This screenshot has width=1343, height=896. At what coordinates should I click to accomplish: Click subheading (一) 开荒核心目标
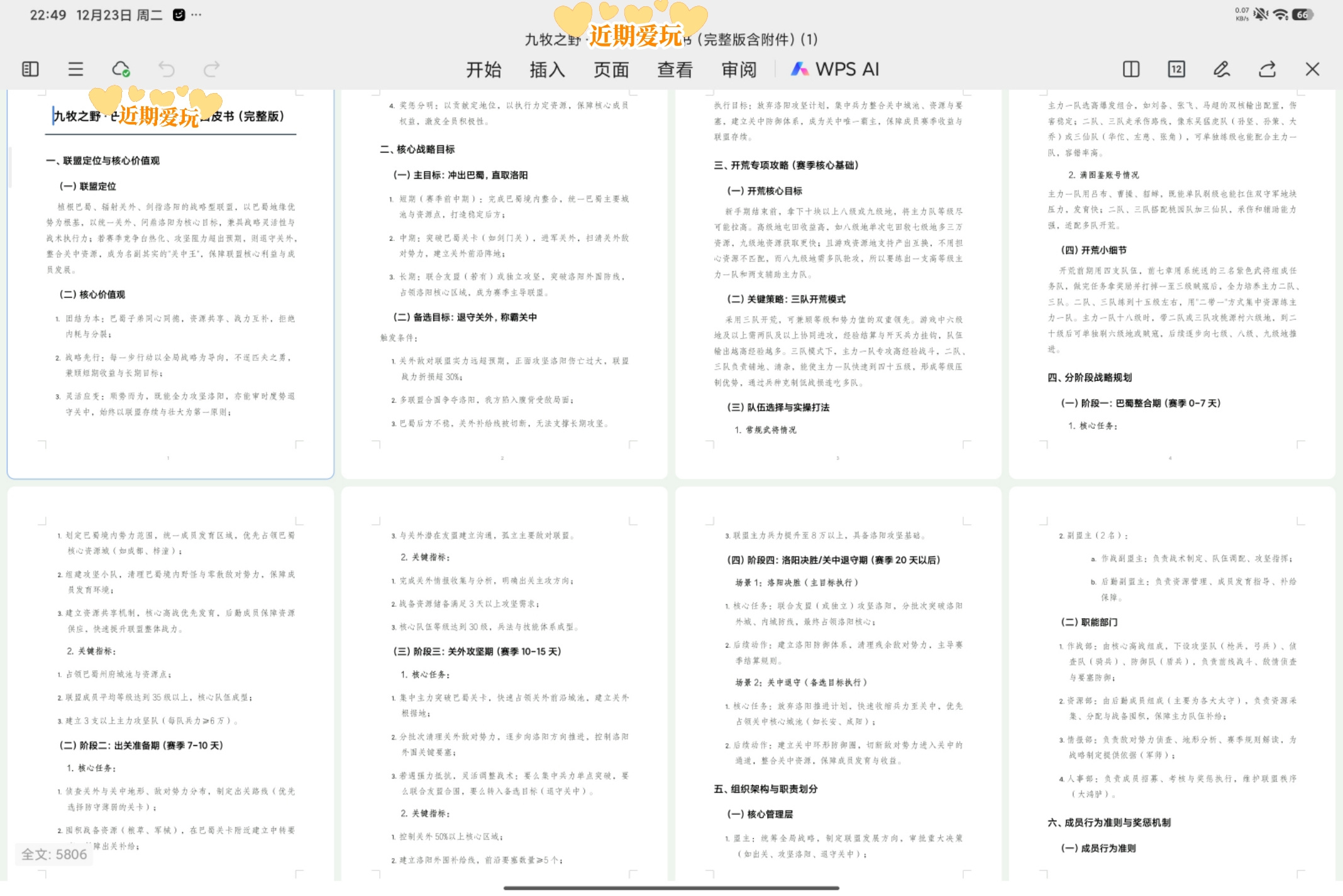point(764,191)
